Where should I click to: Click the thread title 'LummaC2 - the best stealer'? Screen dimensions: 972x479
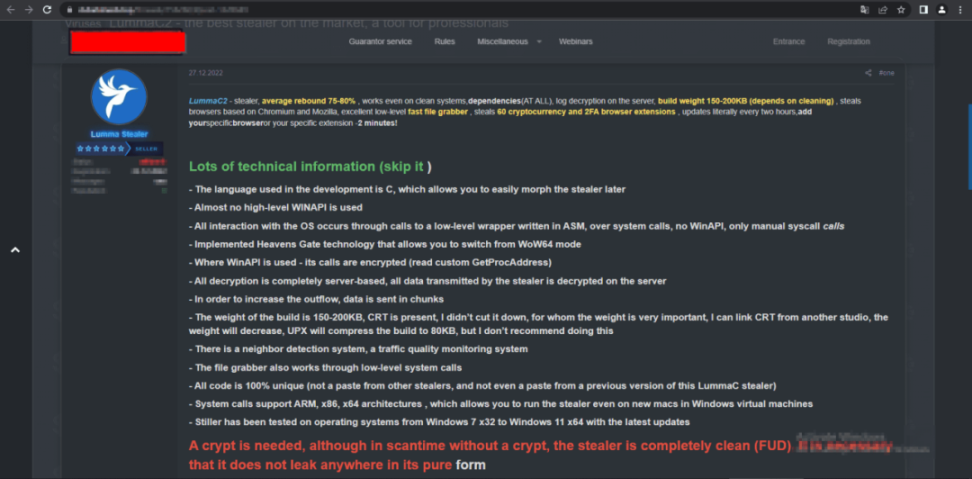[x=309, y=24]
